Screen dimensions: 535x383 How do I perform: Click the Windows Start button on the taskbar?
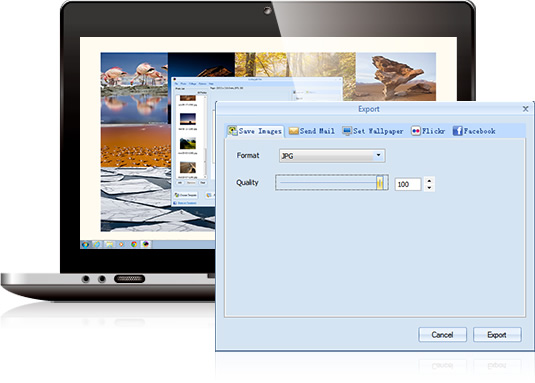click(85, 244)
